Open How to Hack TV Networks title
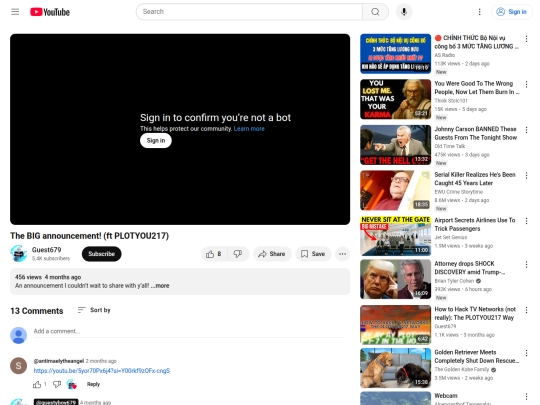 [x=475, y=313]
